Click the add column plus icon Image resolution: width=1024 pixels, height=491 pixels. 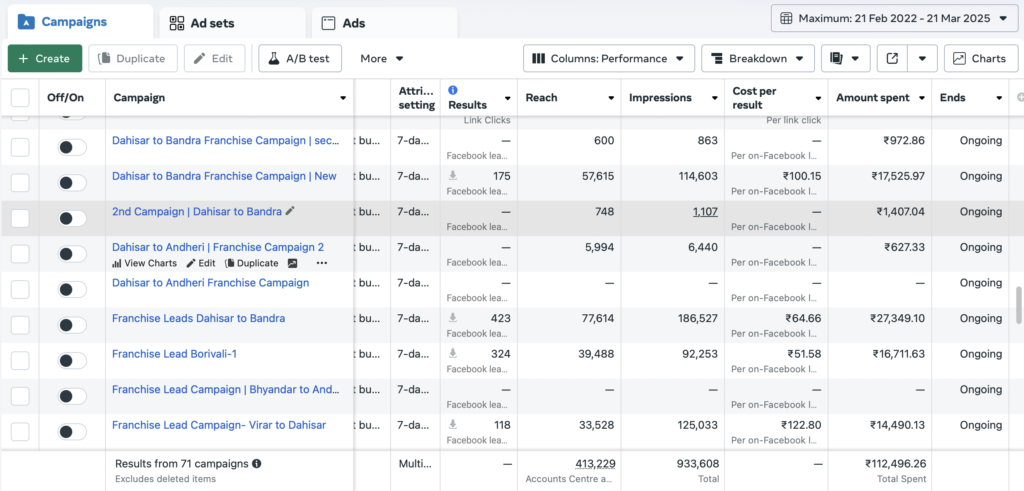[1020, 98]
